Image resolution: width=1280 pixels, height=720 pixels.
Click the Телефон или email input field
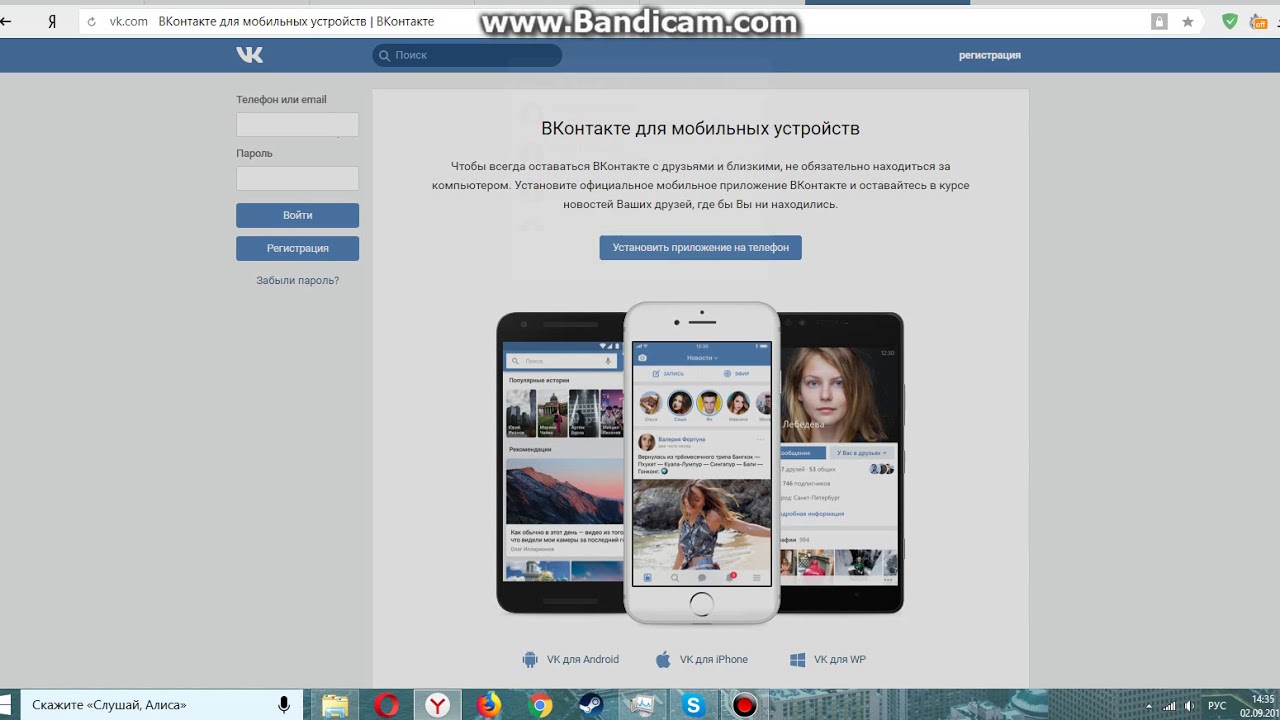point(297,125)
